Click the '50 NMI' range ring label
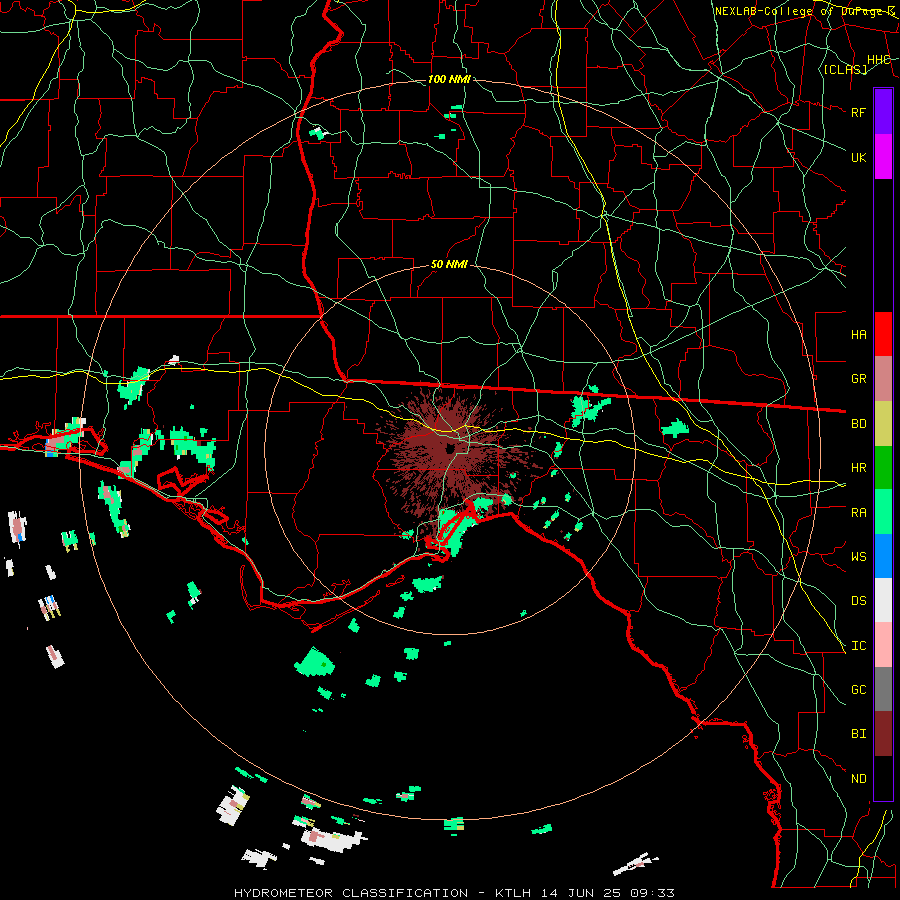This screenshot has height=900, width=900. tap(449, 264)
